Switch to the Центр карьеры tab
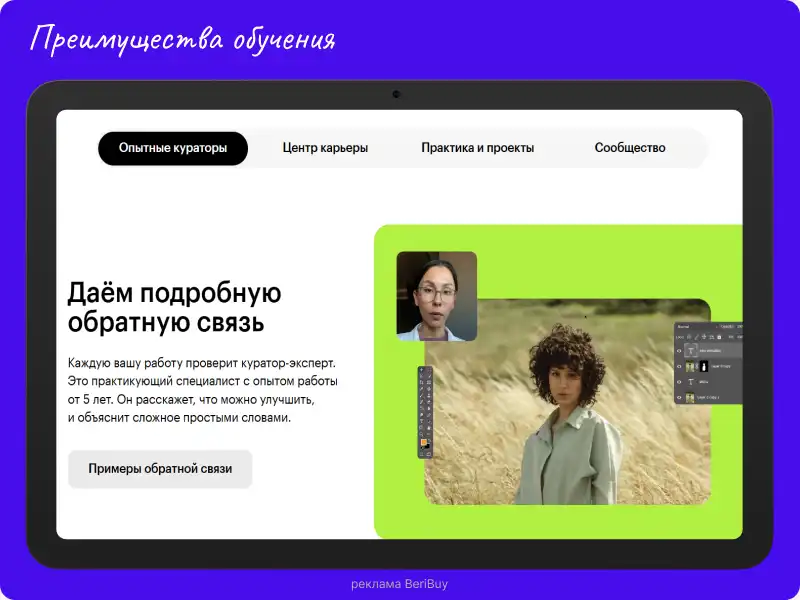Screen dimensions: 800x600 [325, 148]
